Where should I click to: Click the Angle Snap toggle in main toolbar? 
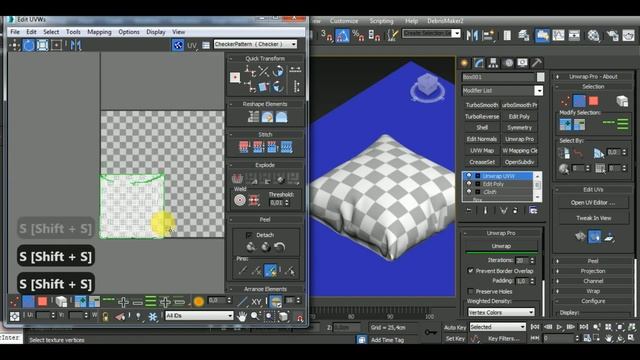342,36
